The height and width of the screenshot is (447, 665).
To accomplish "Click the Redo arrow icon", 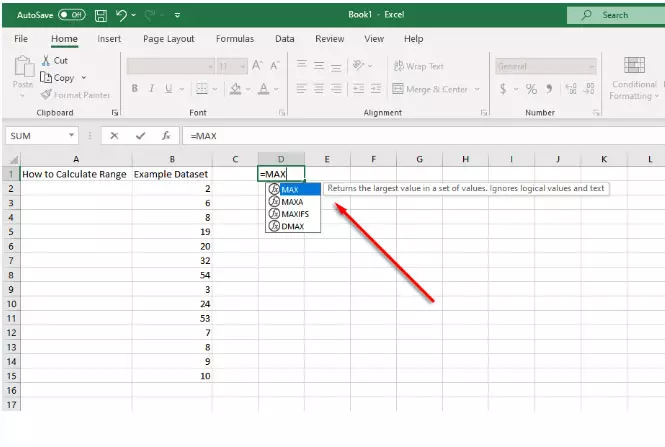I will (149, 15).
